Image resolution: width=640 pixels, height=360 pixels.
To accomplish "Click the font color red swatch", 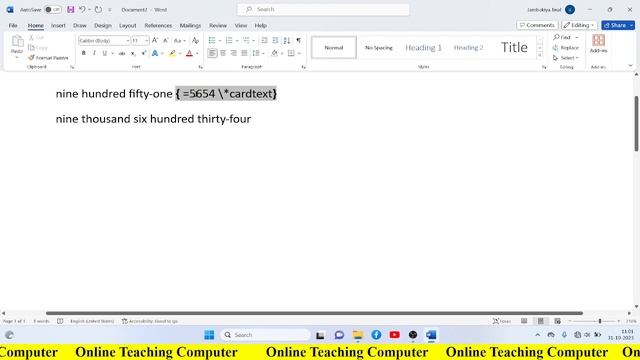I will click(189, 53).
